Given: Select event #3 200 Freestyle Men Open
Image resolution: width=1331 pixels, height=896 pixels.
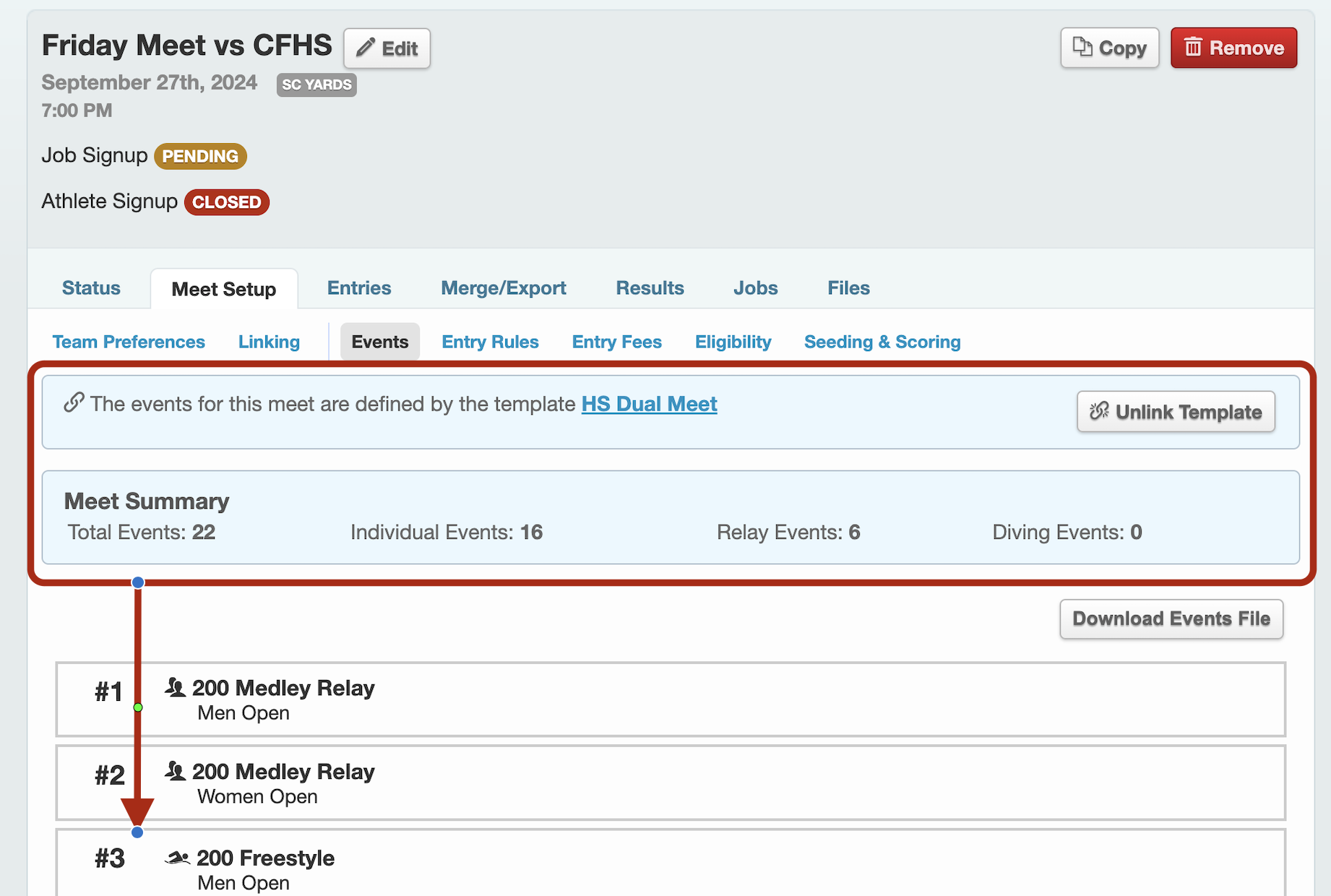Looking at the screenshot, I should (x=671, y=863).
